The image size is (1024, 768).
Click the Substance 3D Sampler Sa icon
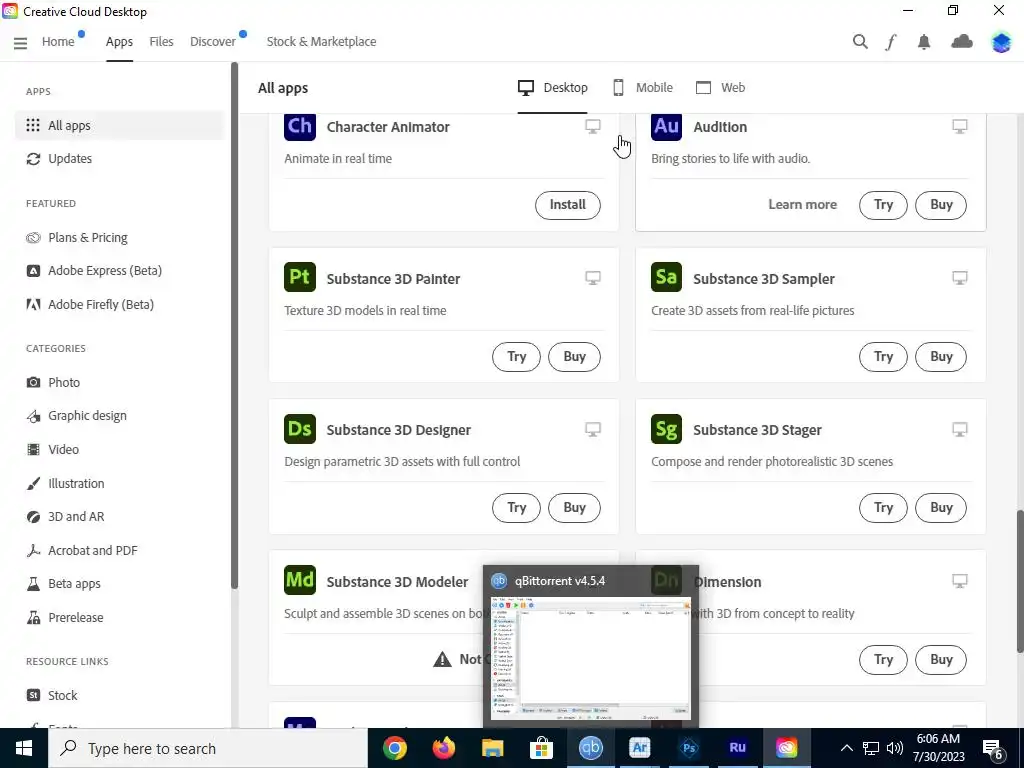click(666, 277)
